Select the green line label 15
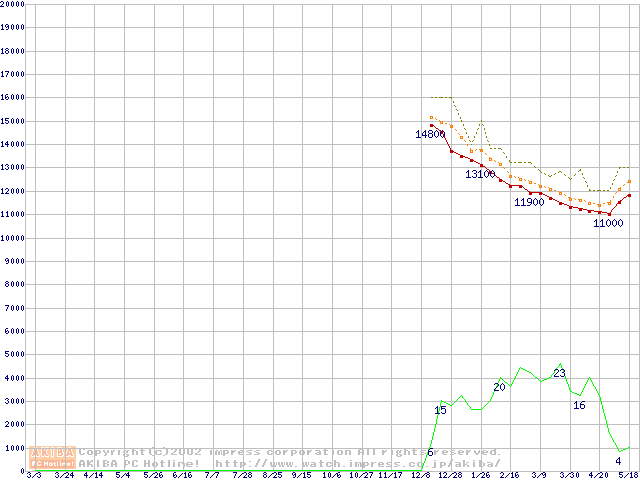Screen dimensions: 640x480 pyautogui.click(x=440, y=411)
